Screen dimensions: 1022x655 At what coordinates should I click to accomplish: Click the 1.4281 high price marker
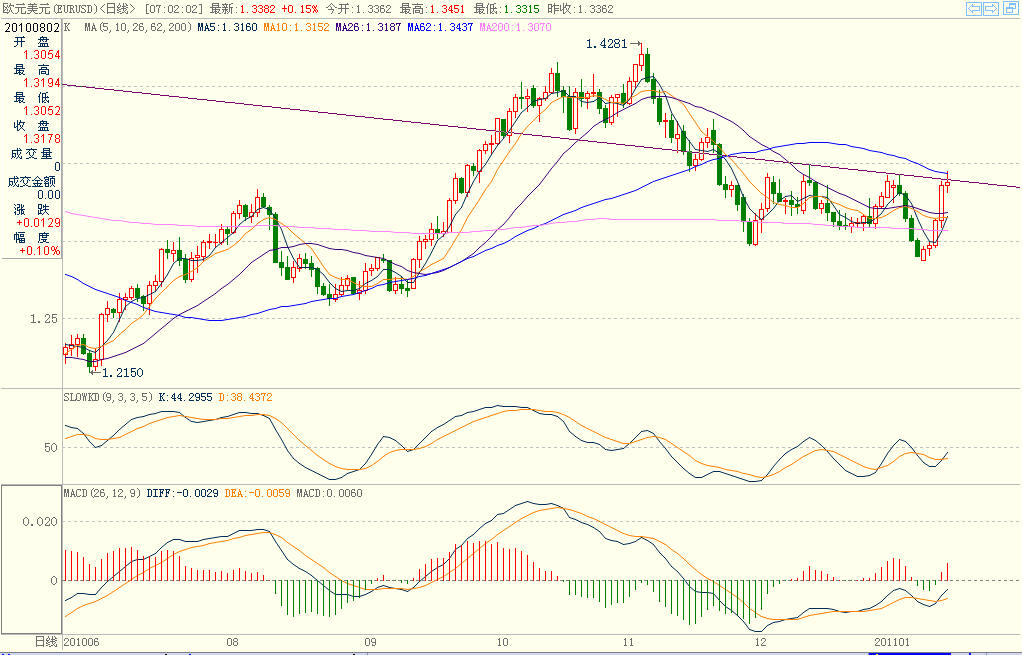coord(606,44)
